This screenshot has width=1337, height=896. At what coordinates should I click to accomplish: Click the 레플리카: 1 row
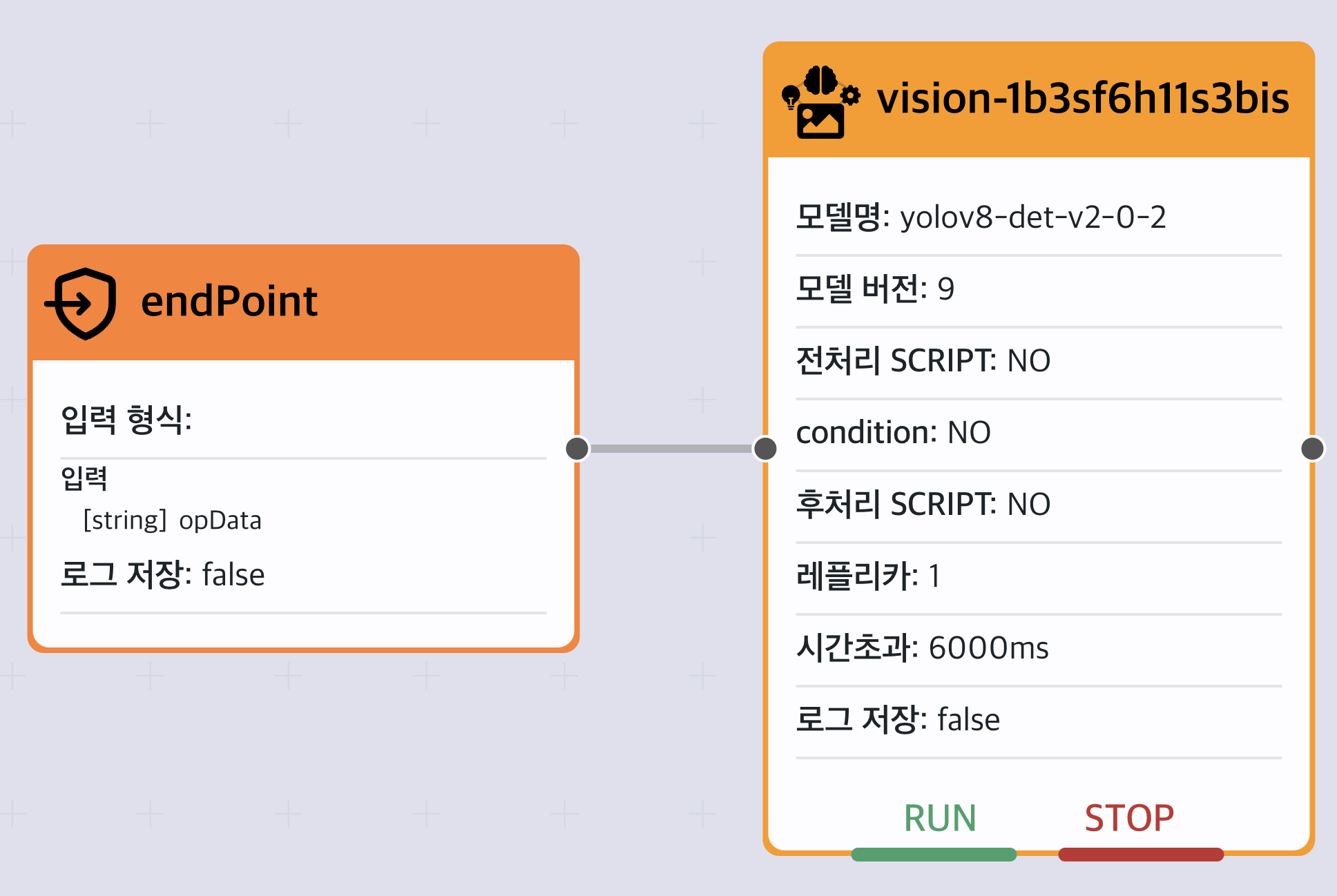(x=1039, y=577)
